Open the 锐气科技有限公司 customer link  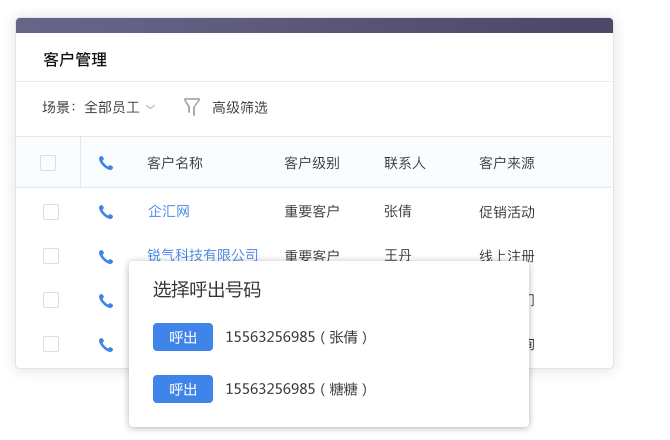click(203, 256)
